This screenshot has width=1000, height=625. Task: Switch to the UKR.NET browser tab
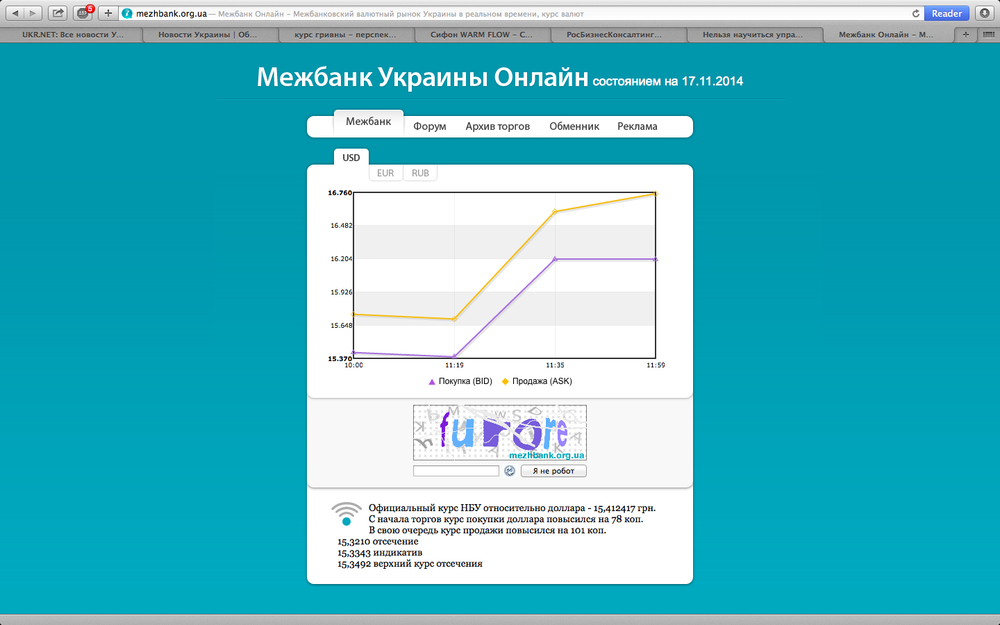pyautogui.click(x=73, y=34)
